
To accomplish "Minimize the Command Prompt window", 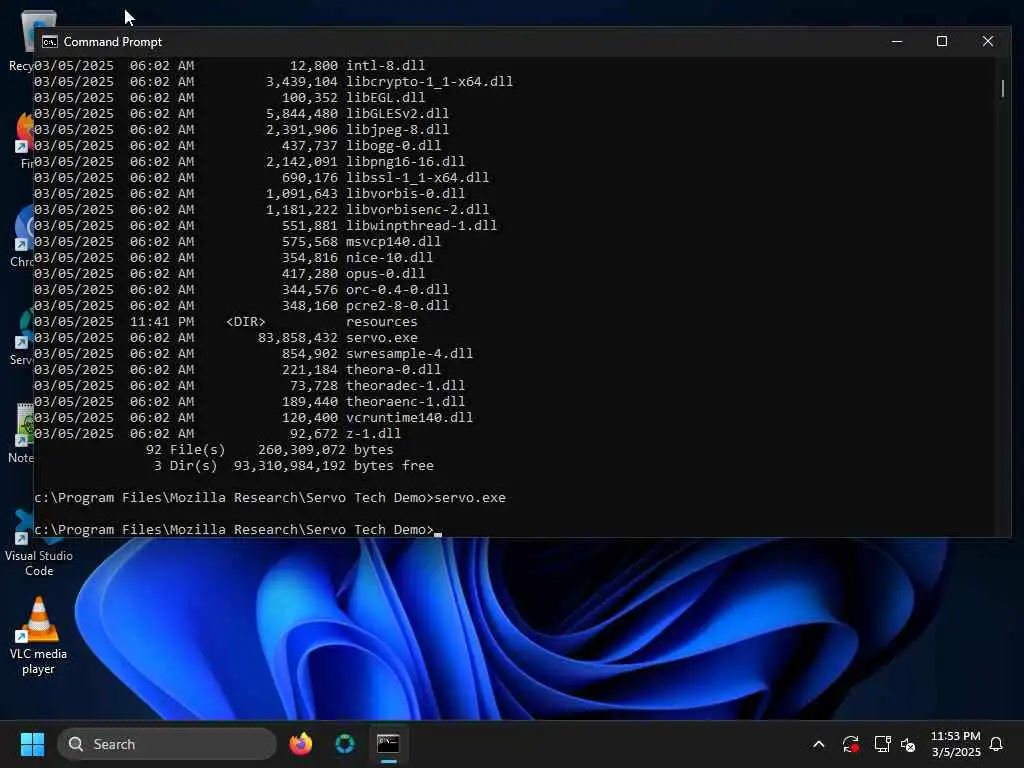I will pyautogui.click(x=897, y=41).
